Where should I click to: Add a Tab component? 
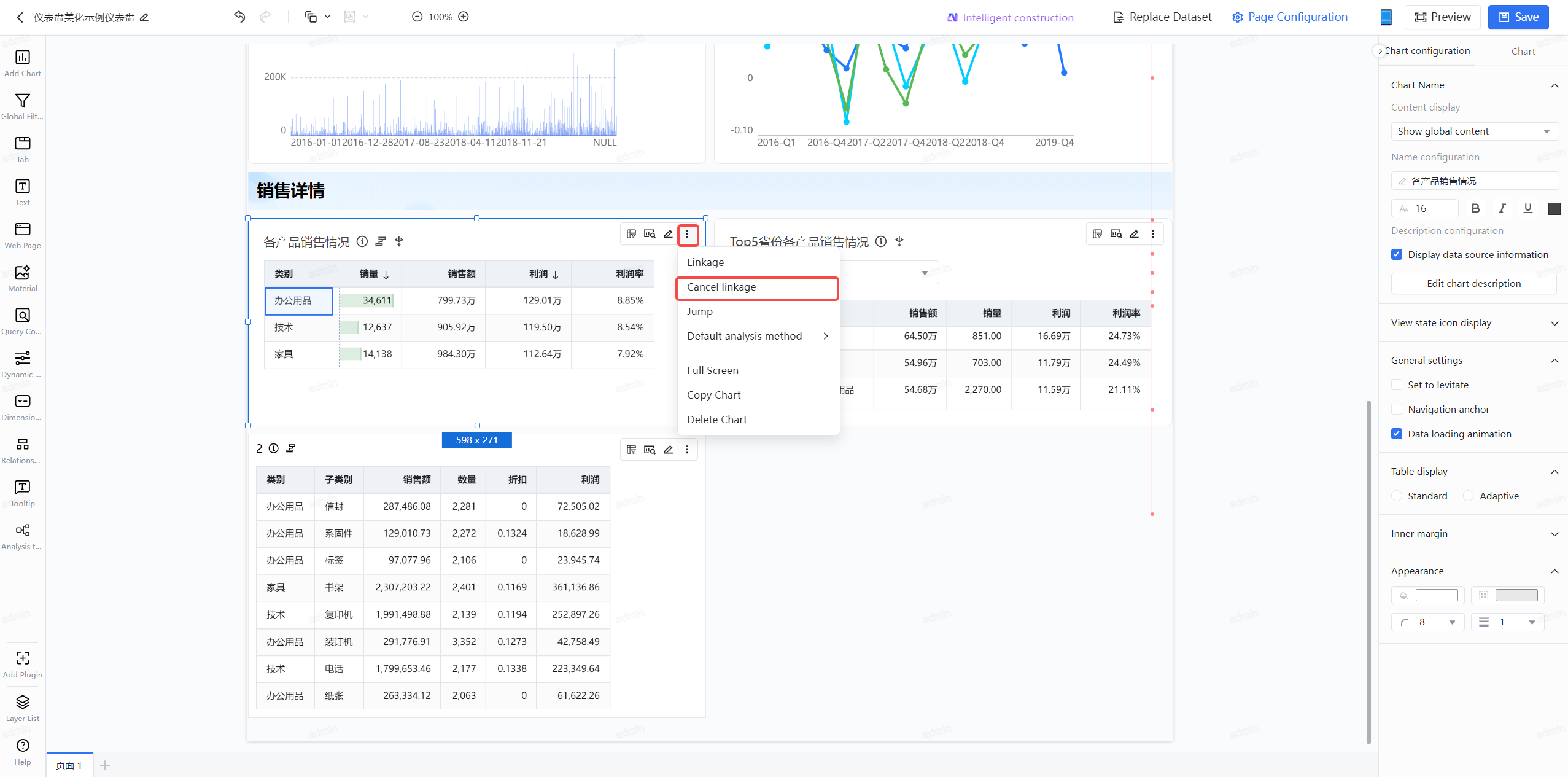click(x=23, y=149)
